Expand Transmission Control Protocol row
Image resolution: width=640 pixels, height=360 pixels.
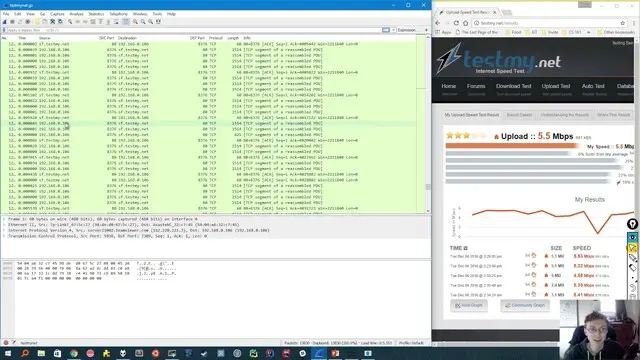4,236
